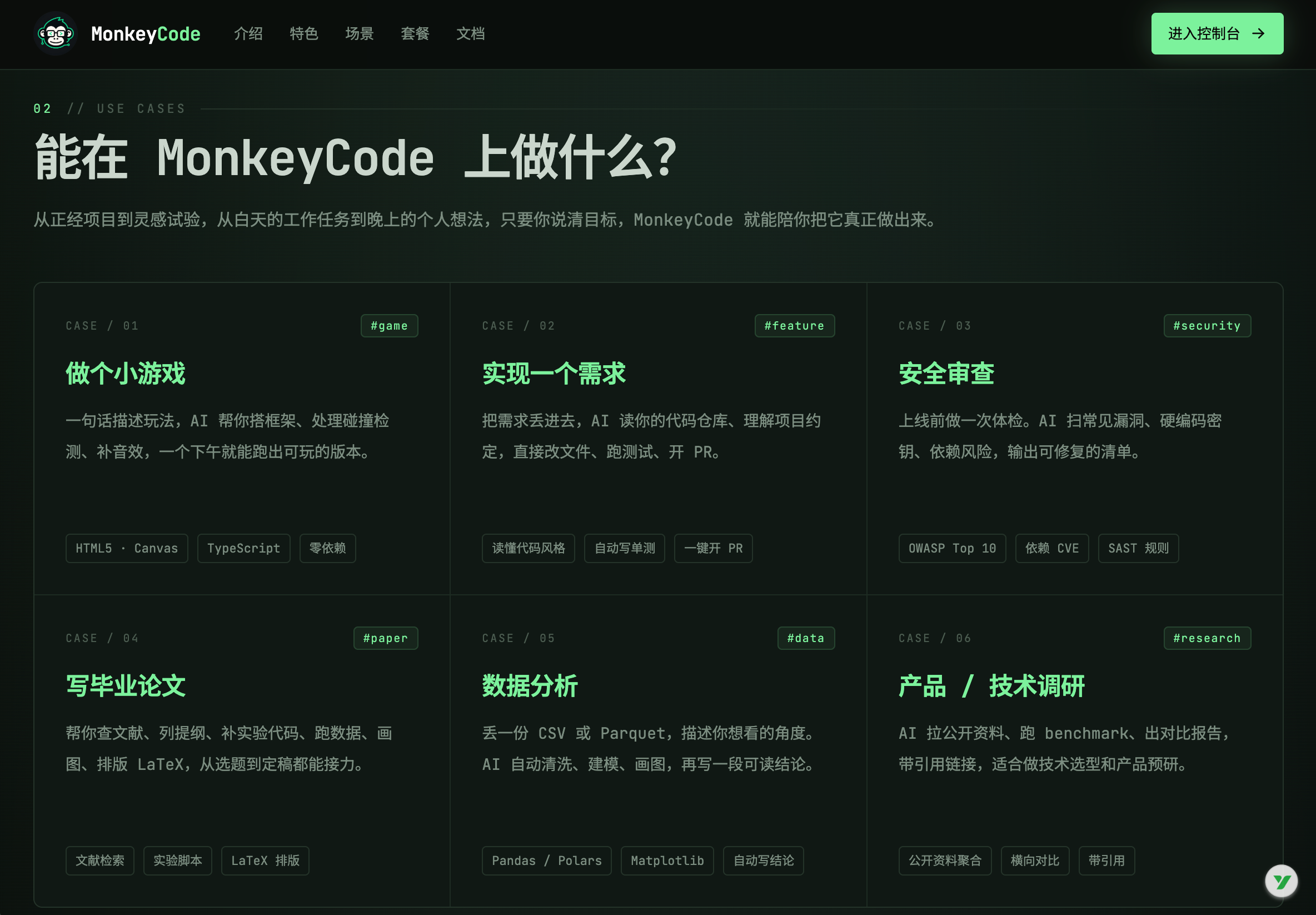Click the 进入控制台 button
Image resolution: width=1316 pixels, height=915 pixels.
(1217, 33)
